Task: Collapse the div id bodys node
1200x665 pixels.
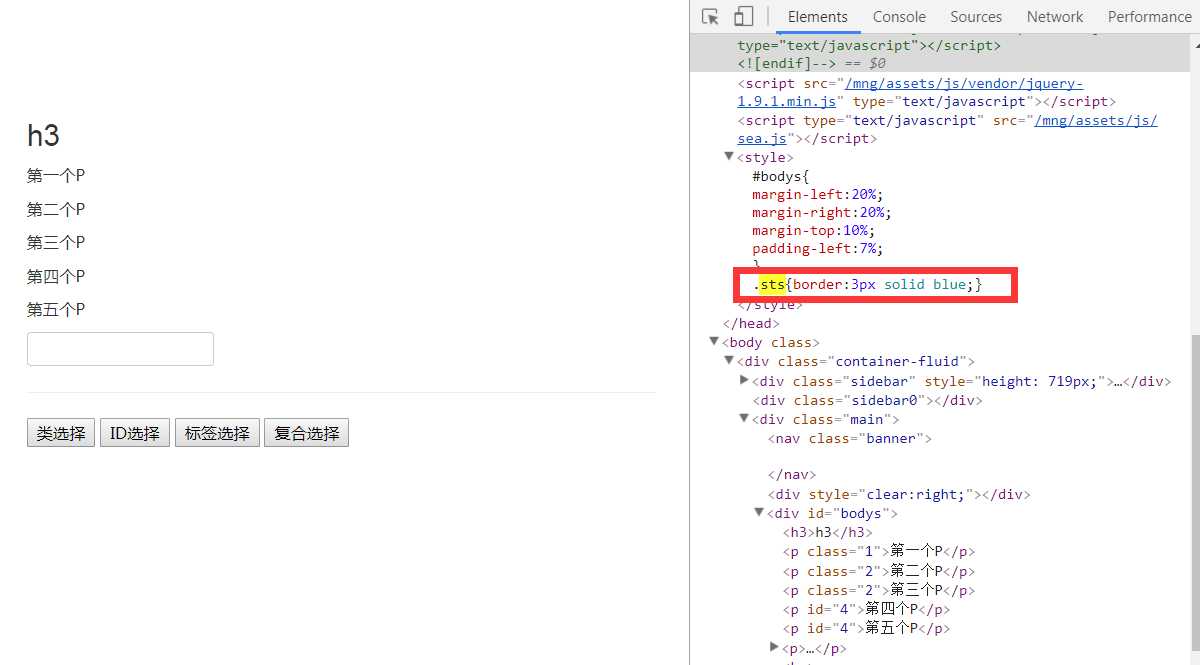Action: (759, 513)
